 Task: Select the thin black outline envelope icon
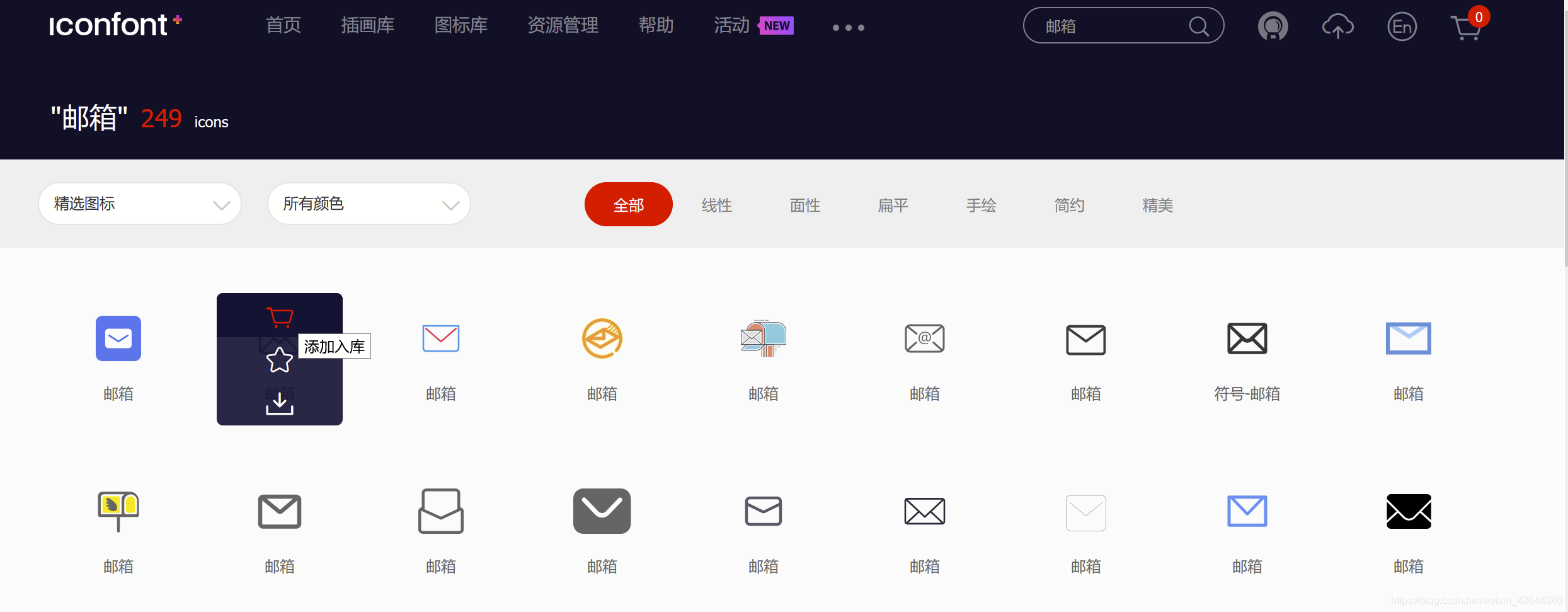[1086, 340]
